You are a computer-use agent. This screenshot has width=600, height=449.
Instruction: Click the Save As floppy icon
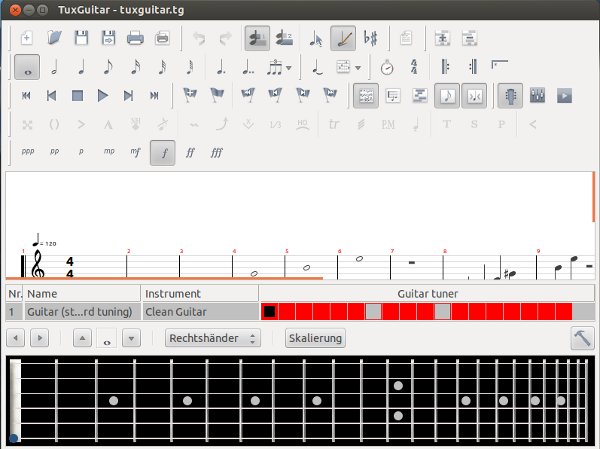pos(109,38)
